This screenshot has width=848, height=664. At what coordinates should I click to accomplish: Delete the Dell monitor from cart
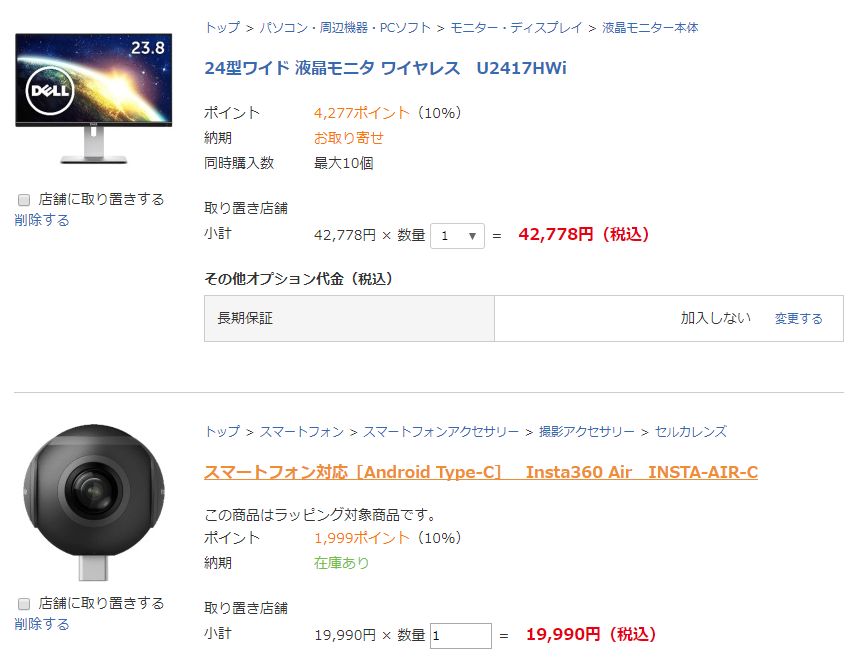[42, 220]
